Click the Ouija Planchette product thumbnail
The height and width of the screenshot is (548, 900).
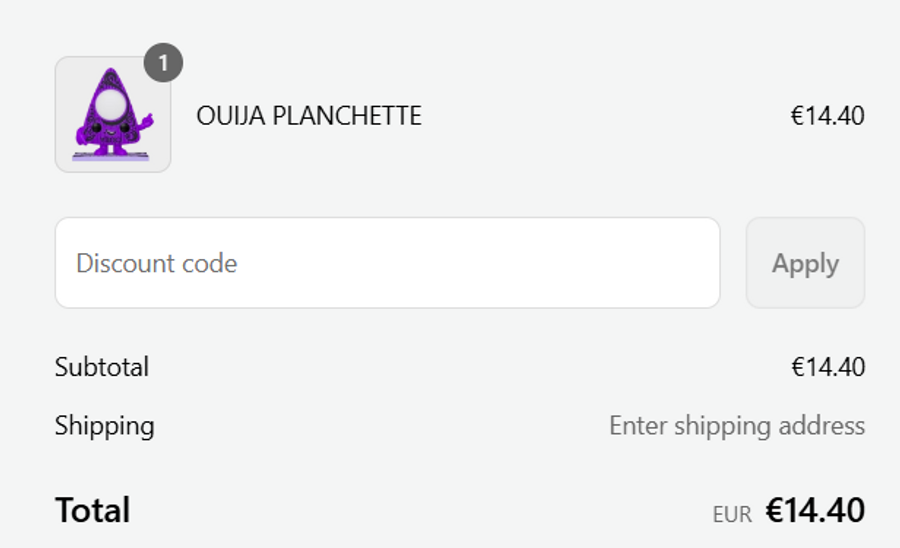(x=113, y=114)
